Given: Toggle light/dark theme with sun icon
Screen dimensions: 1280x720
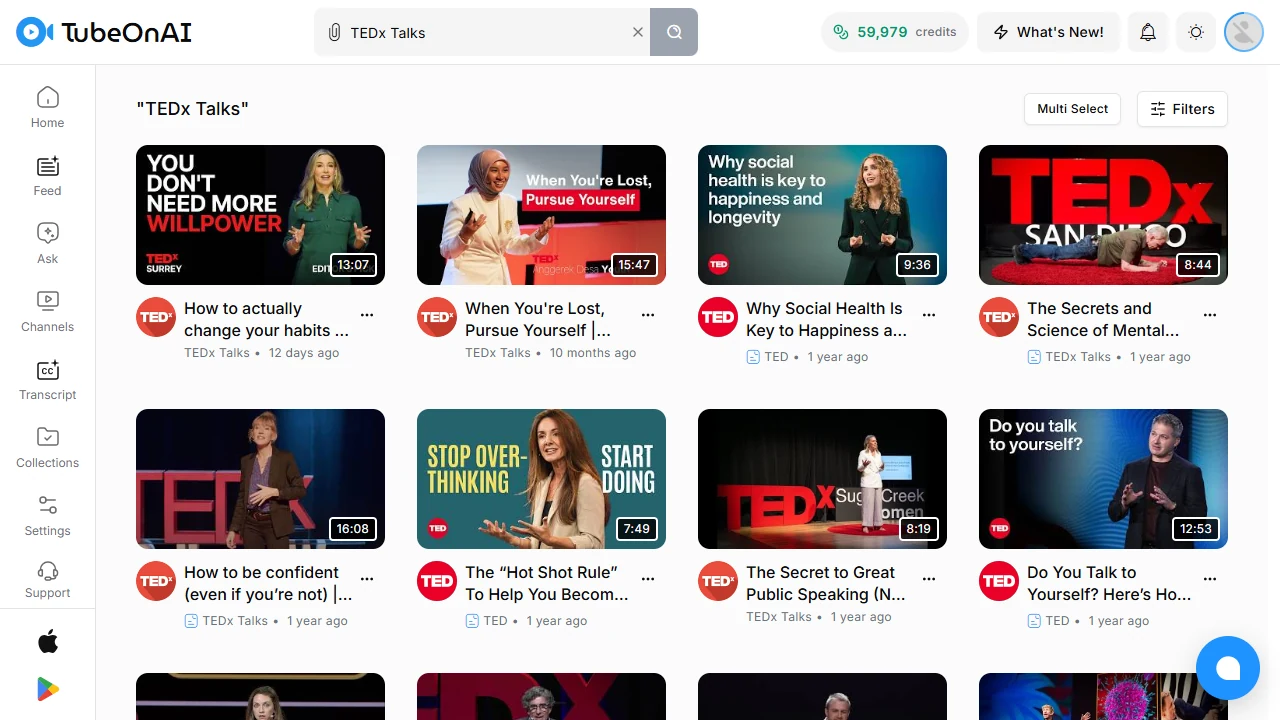Looking at the screenshot, I should click(x=1196, y=32).
